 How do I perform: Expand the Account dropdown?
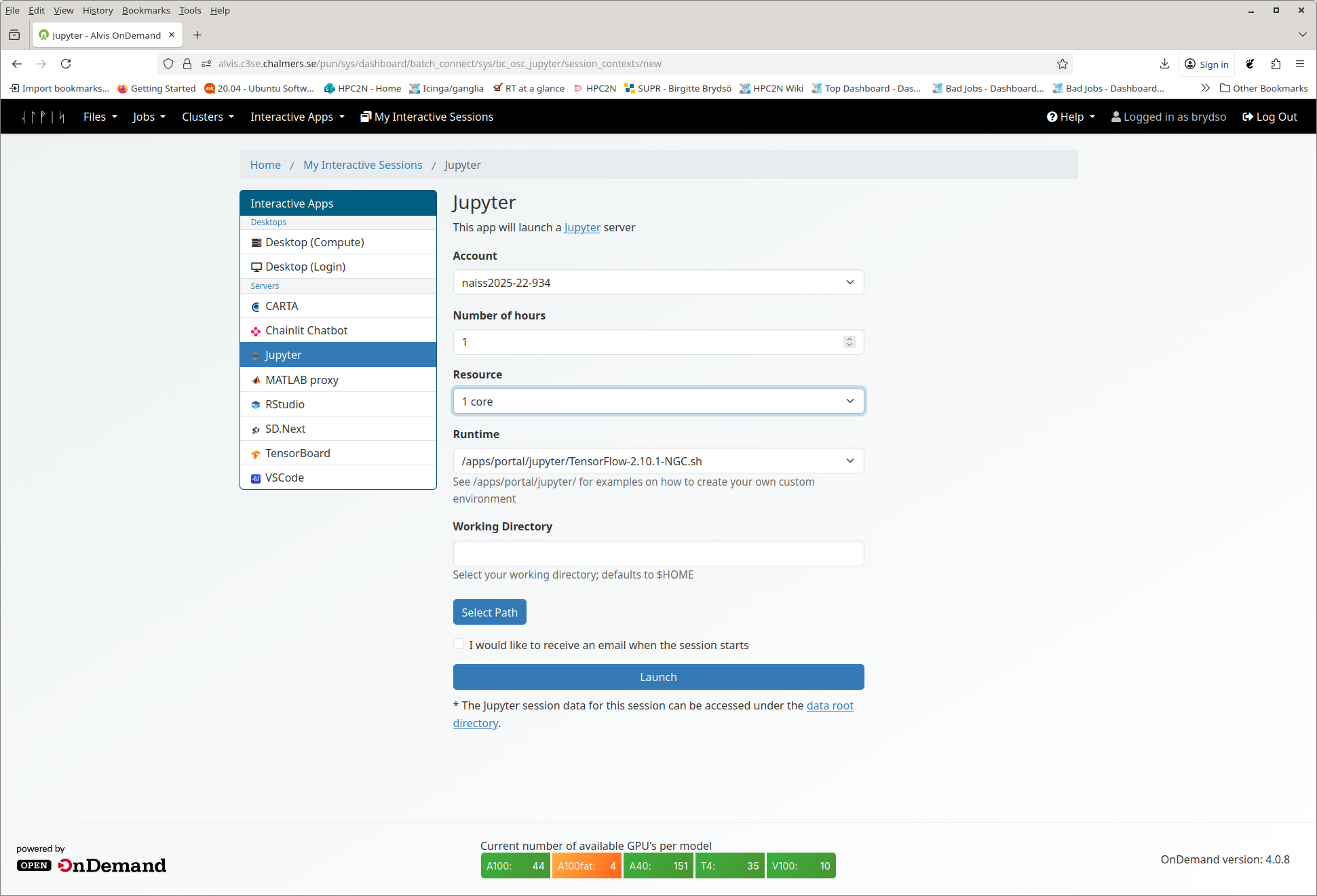click(x=657, y=283)
